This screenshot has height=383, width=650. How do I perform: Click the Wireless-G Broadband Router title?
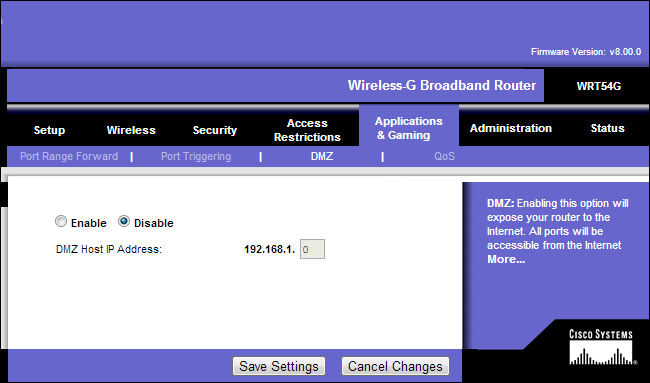[x=442, y=85]
